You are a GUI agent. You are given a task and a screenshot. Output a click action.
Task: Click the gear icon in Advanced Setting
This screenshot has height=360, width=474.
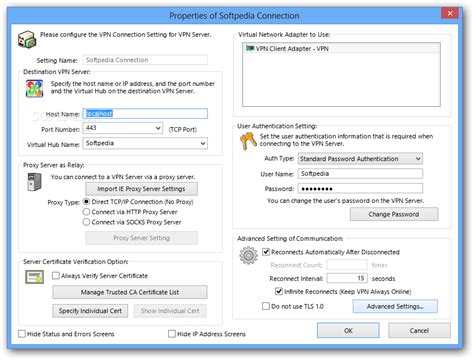point(248,255)
